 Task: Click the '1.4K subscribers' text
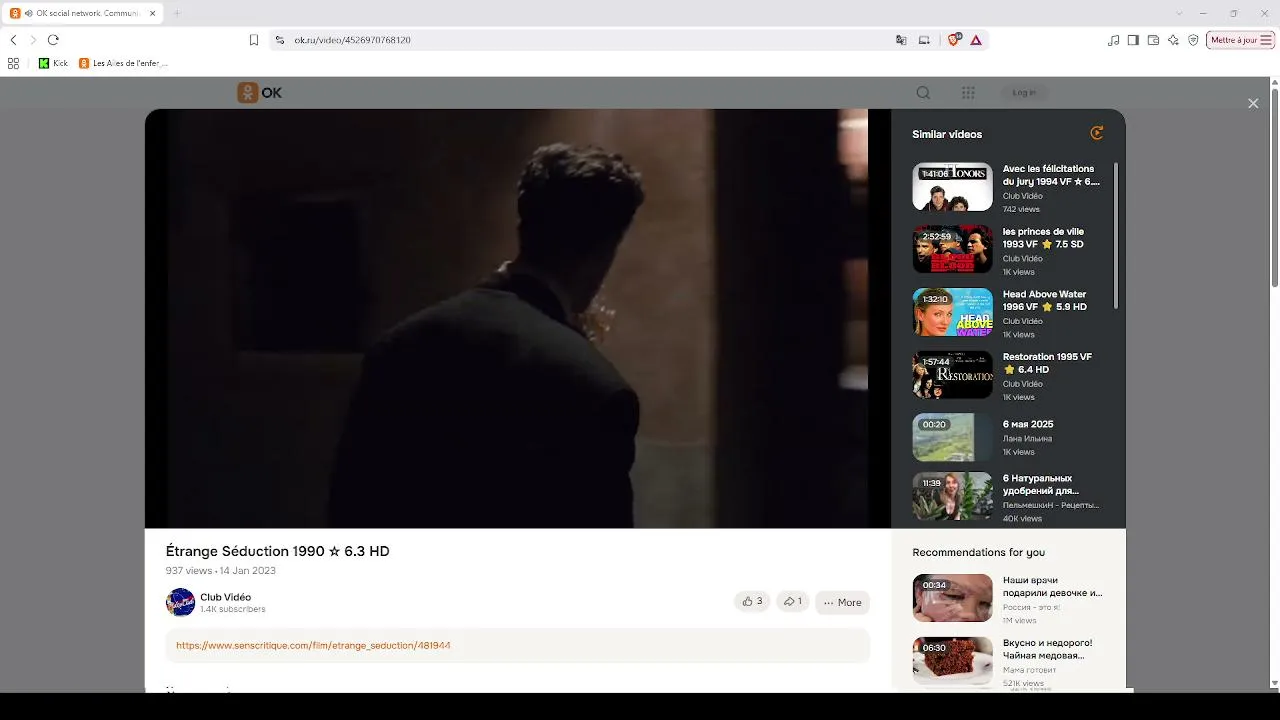[x=233, y=609]
